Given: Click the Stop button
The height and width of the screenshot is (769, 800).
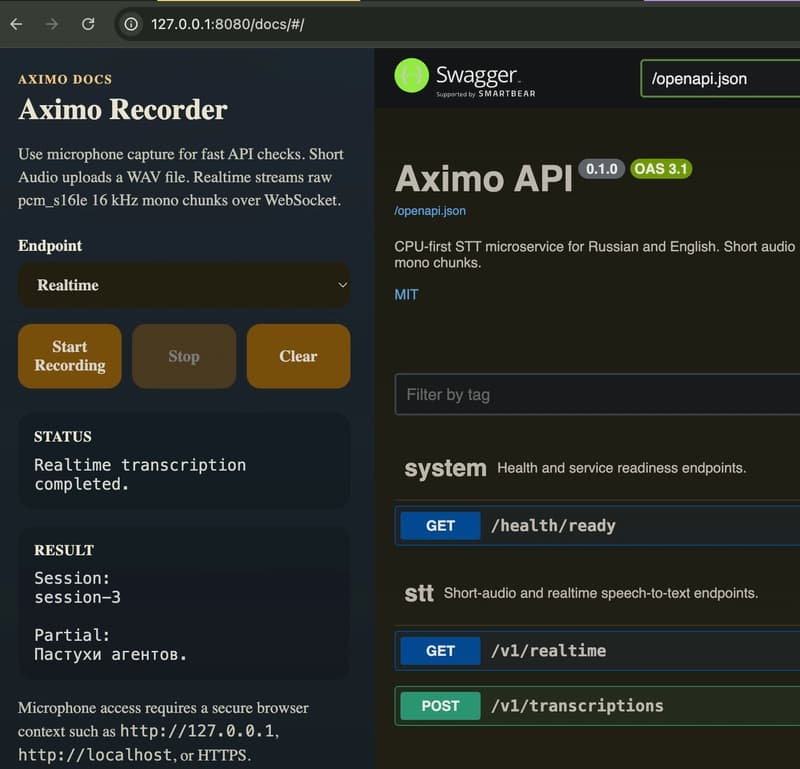Looking at the screenshot, I should (183, 355).
